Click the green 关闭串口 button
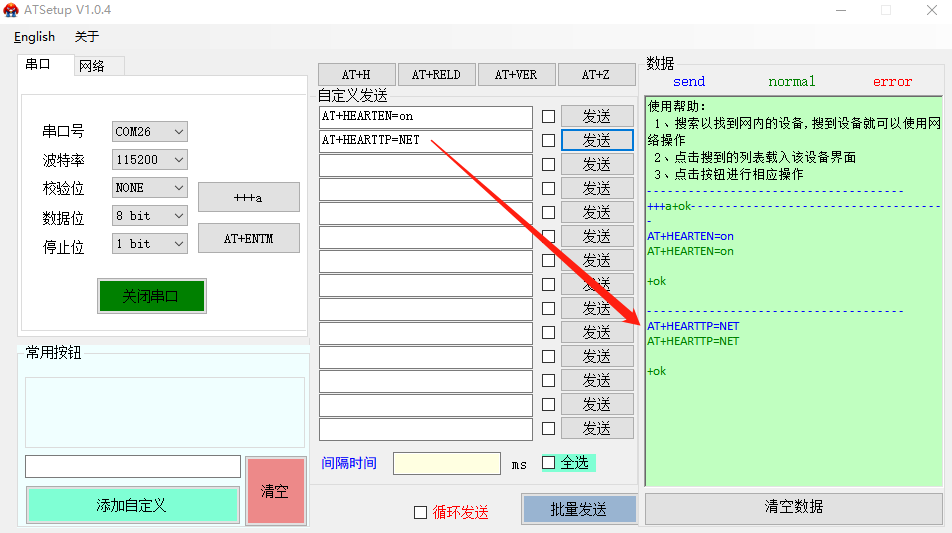This screenshot has width=952, height=533. click(151, 296)
